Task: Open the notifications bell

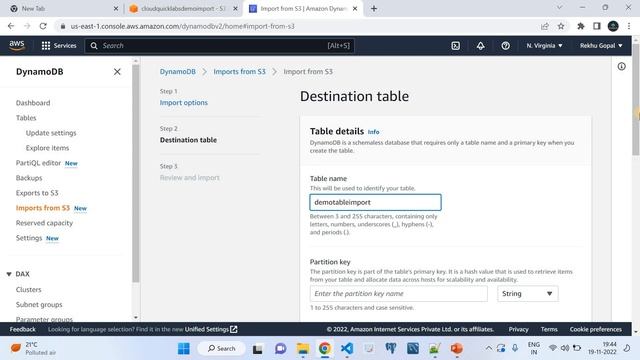Action: pyautogui.click(x=480, y=46)
